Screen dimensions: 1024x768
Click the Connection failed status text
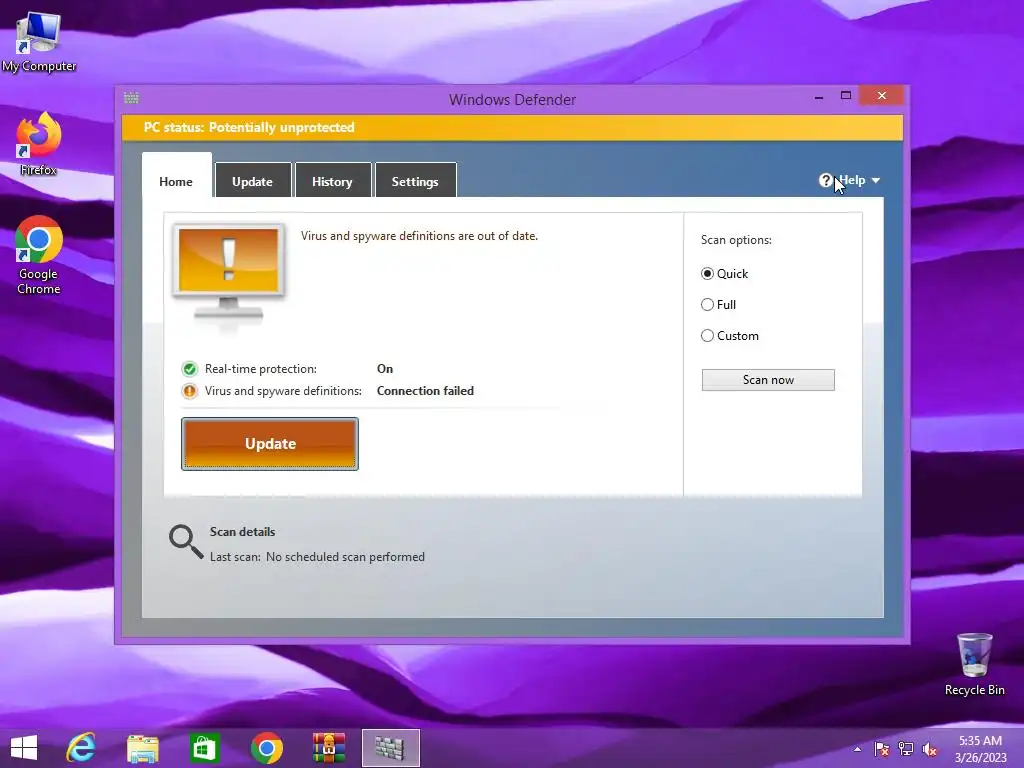click(425, 391)
